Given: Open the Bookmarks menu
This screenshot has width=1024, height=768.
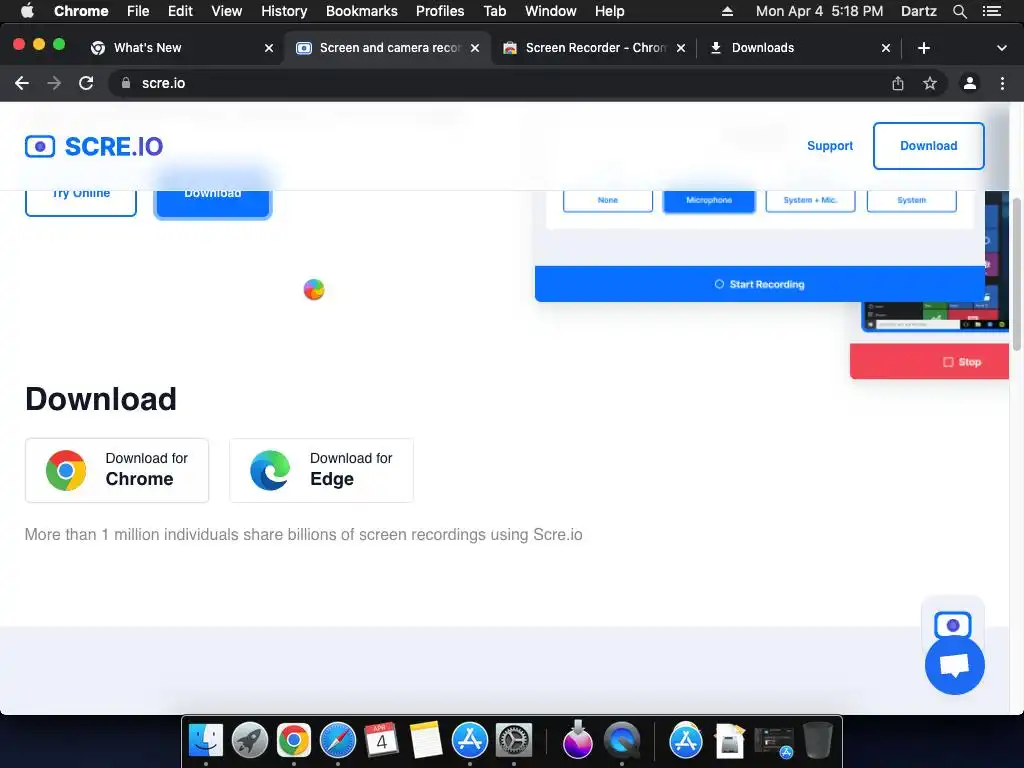Looking at the screenshot, I should point(362,11).
